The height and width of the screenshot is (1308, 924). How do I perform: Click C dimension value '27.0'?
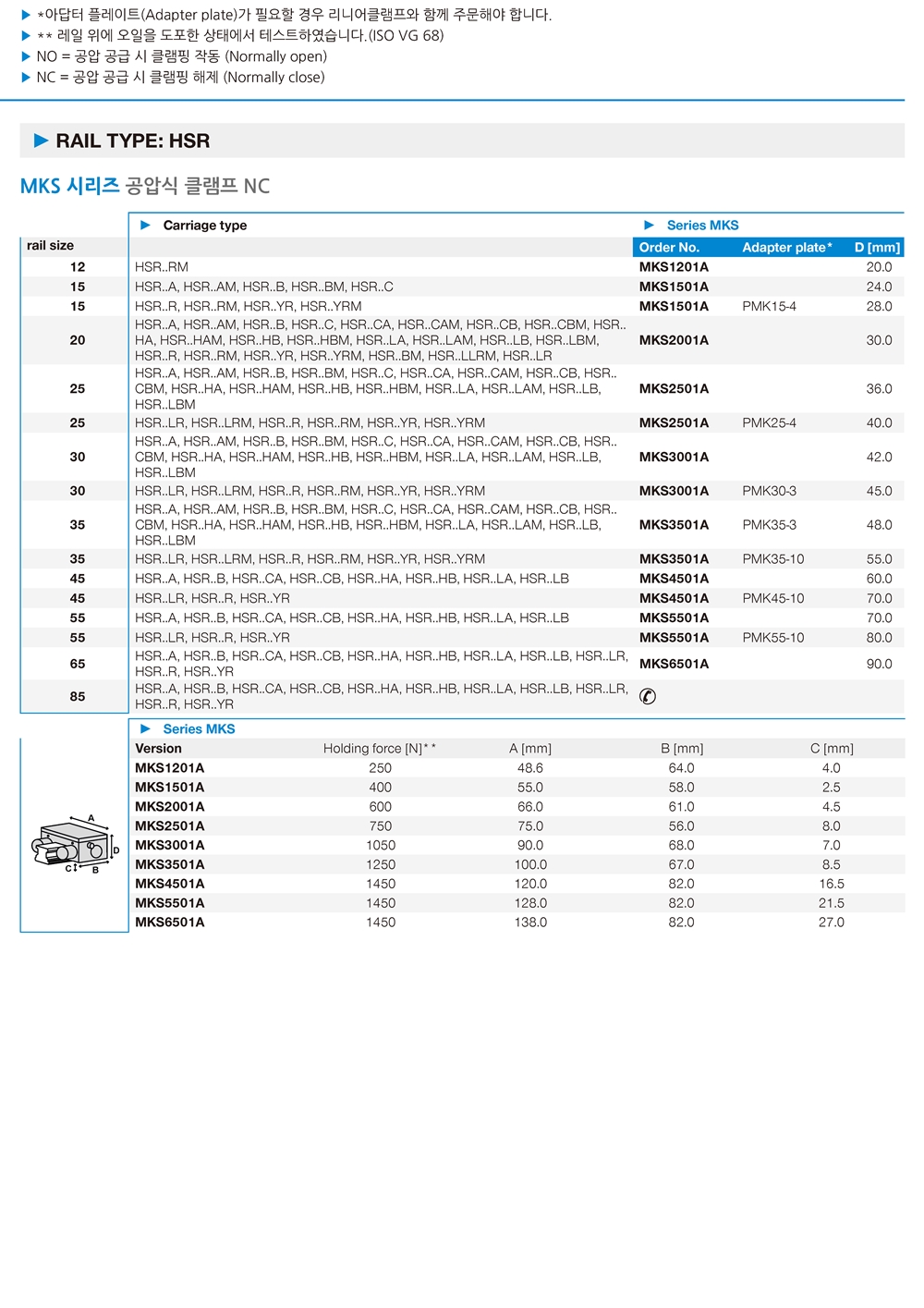pyautogui.click(x=832, y=923)
